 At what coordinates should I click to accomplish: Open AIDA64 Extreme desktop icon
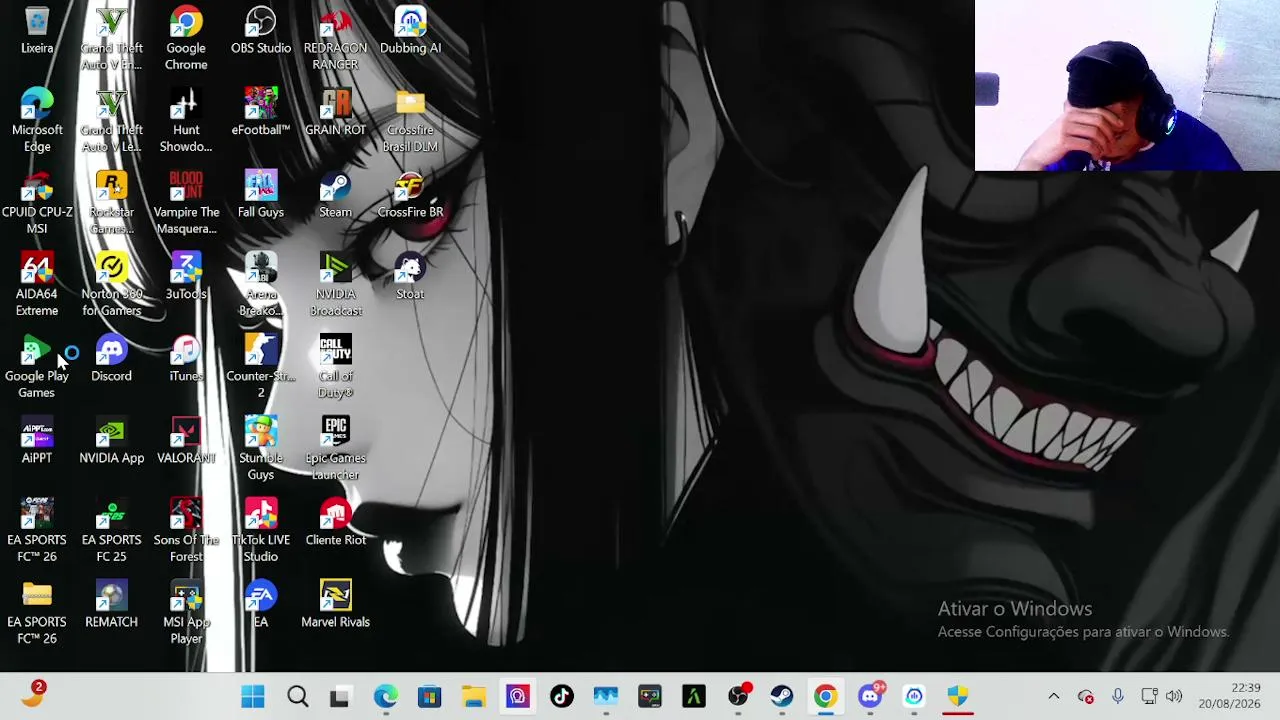[x=37, y=285]
